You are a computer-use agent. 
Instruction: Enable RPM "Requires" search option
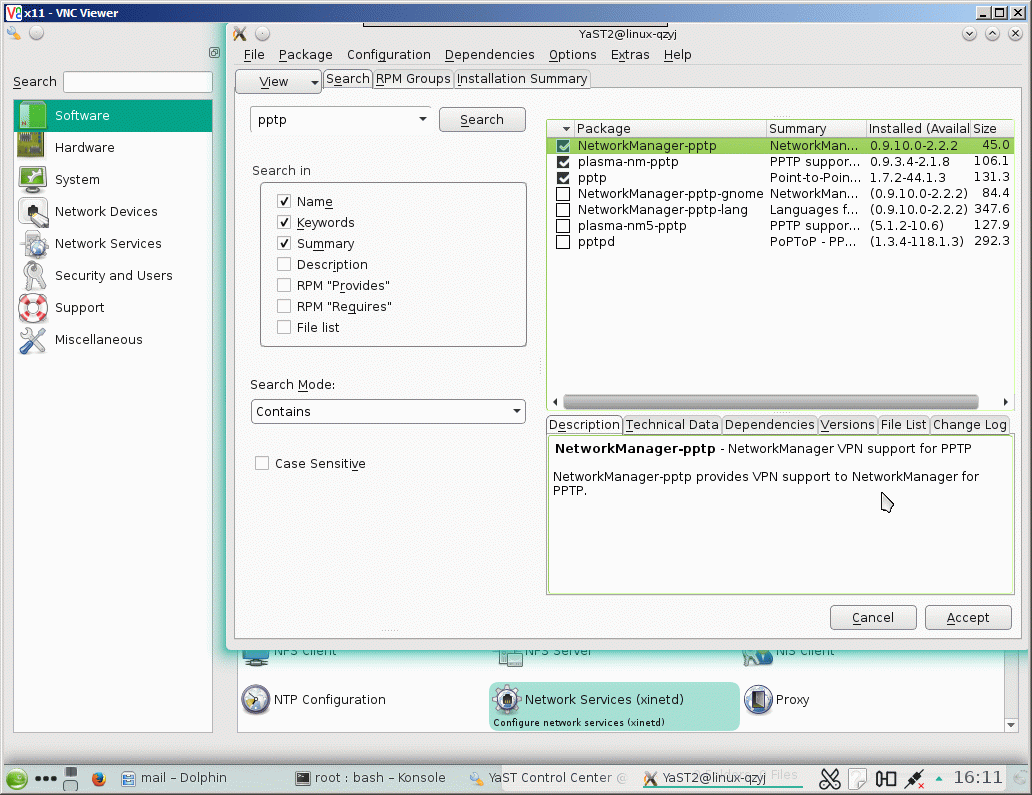tap(284, 307)
